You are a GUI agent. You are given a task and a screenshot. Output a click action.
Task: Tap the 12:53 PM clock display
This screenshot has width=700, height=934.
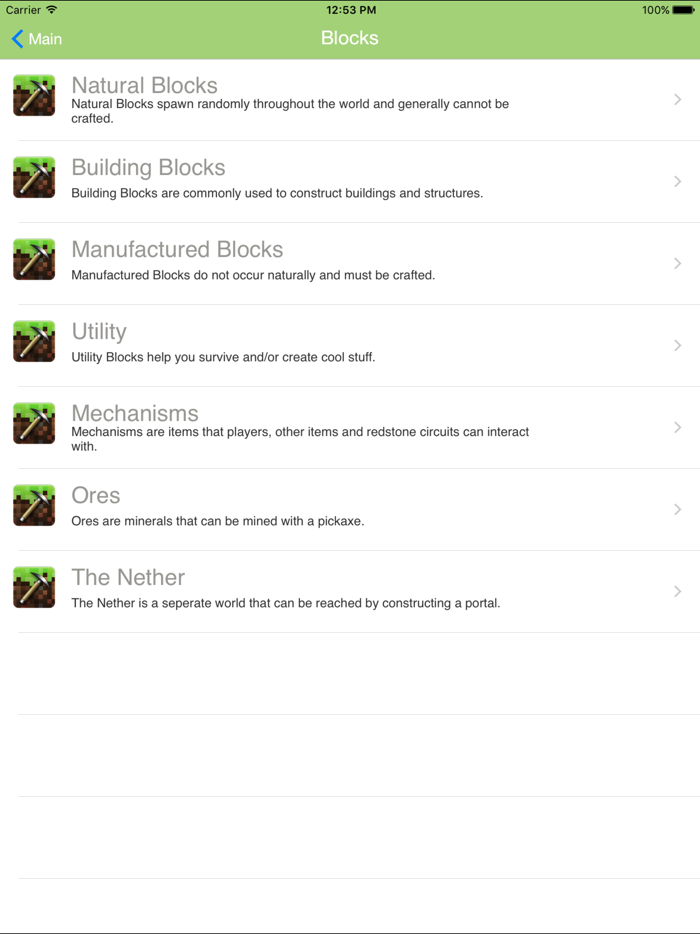tap(350, 10)
